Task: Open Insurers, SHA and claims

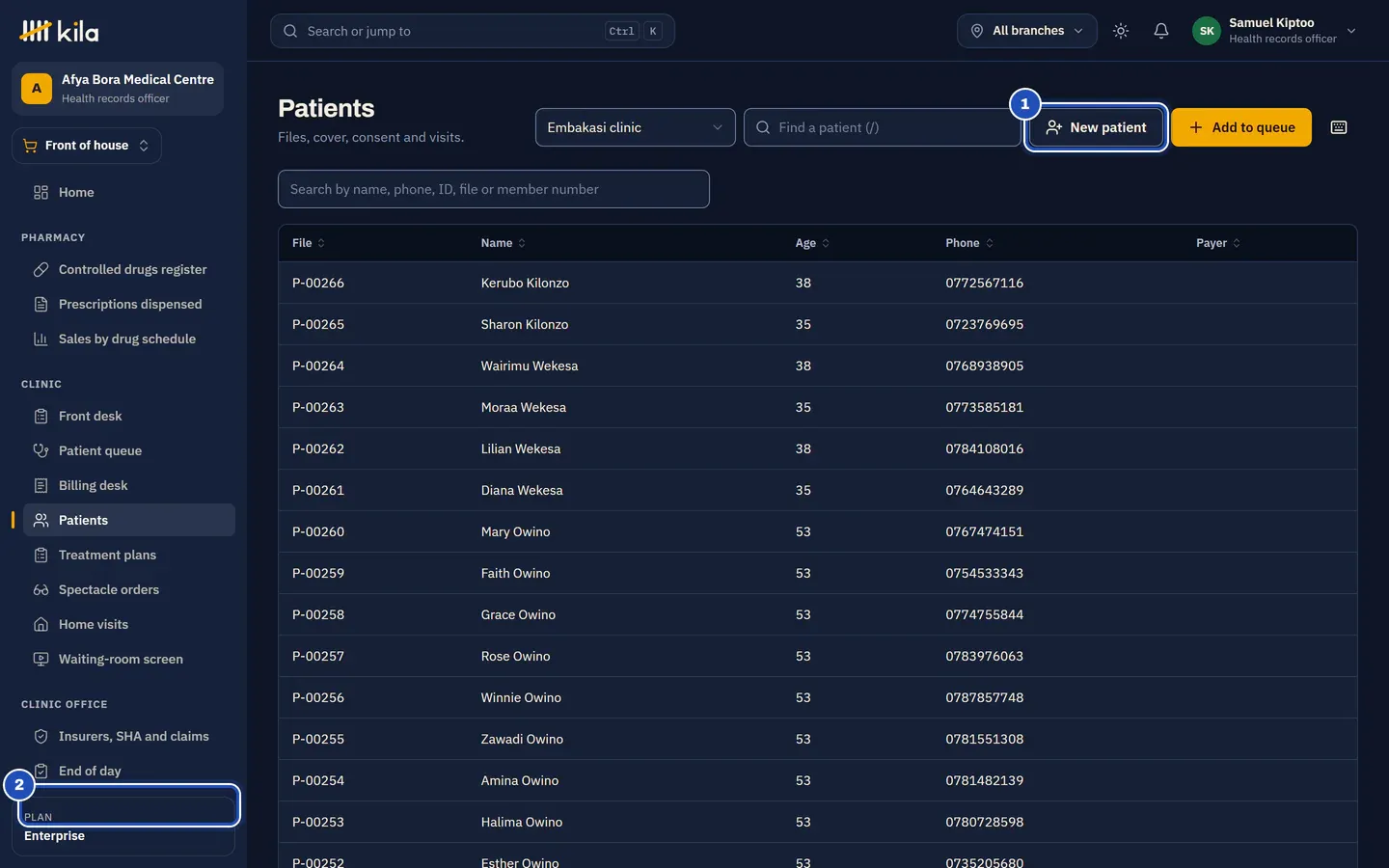Action: 129,737
